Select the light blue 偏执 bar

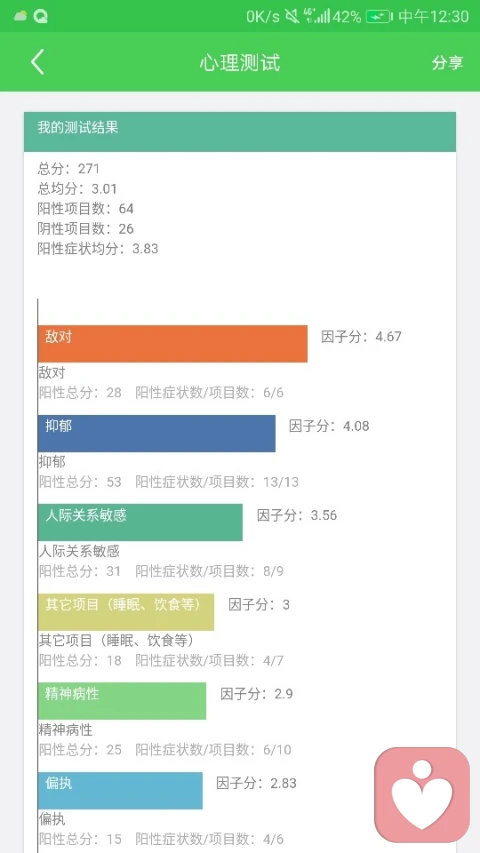[x=120, y=790]
